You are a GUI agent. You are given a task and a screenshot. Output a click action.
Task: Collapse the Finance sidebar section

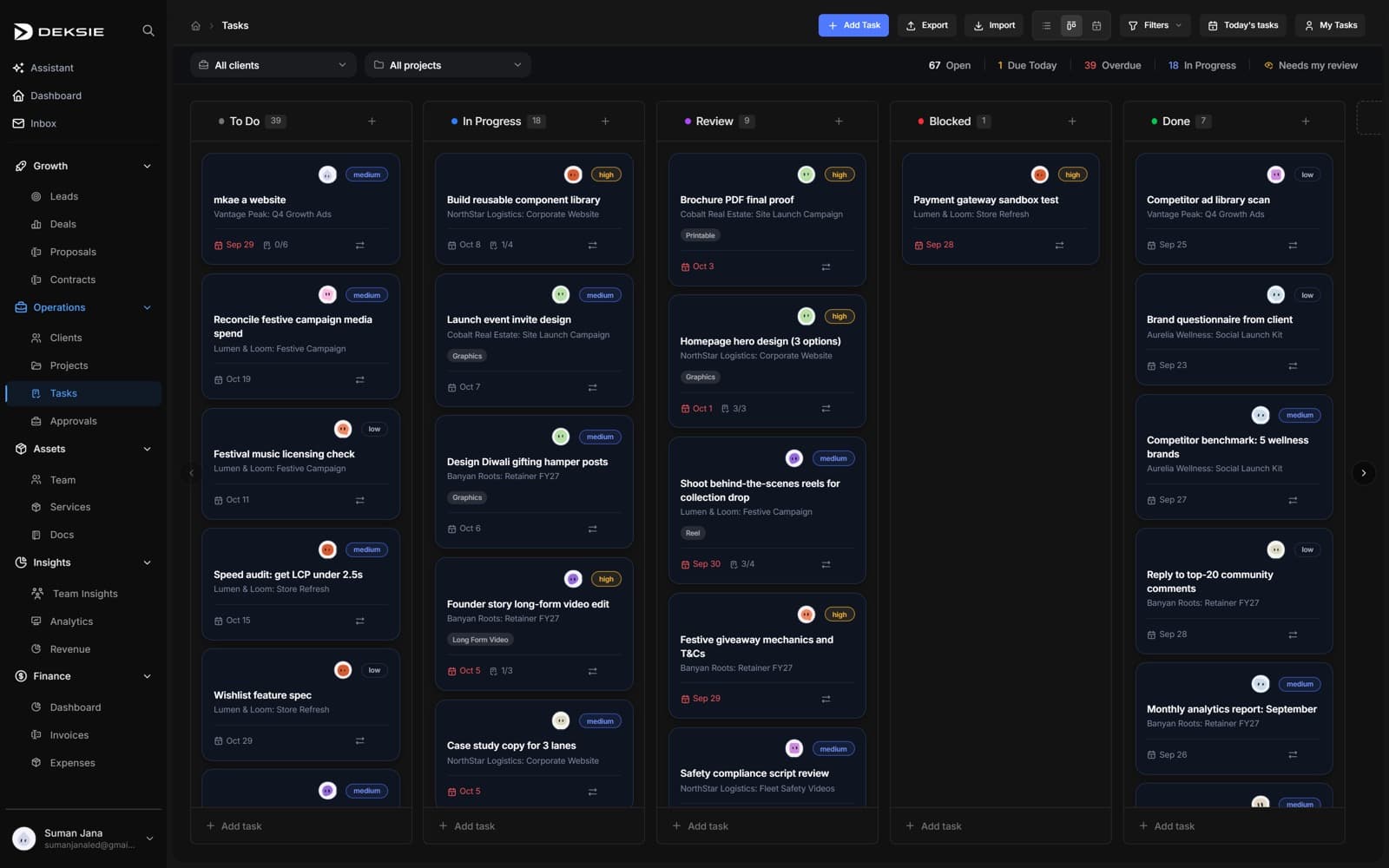coord(147,677)
